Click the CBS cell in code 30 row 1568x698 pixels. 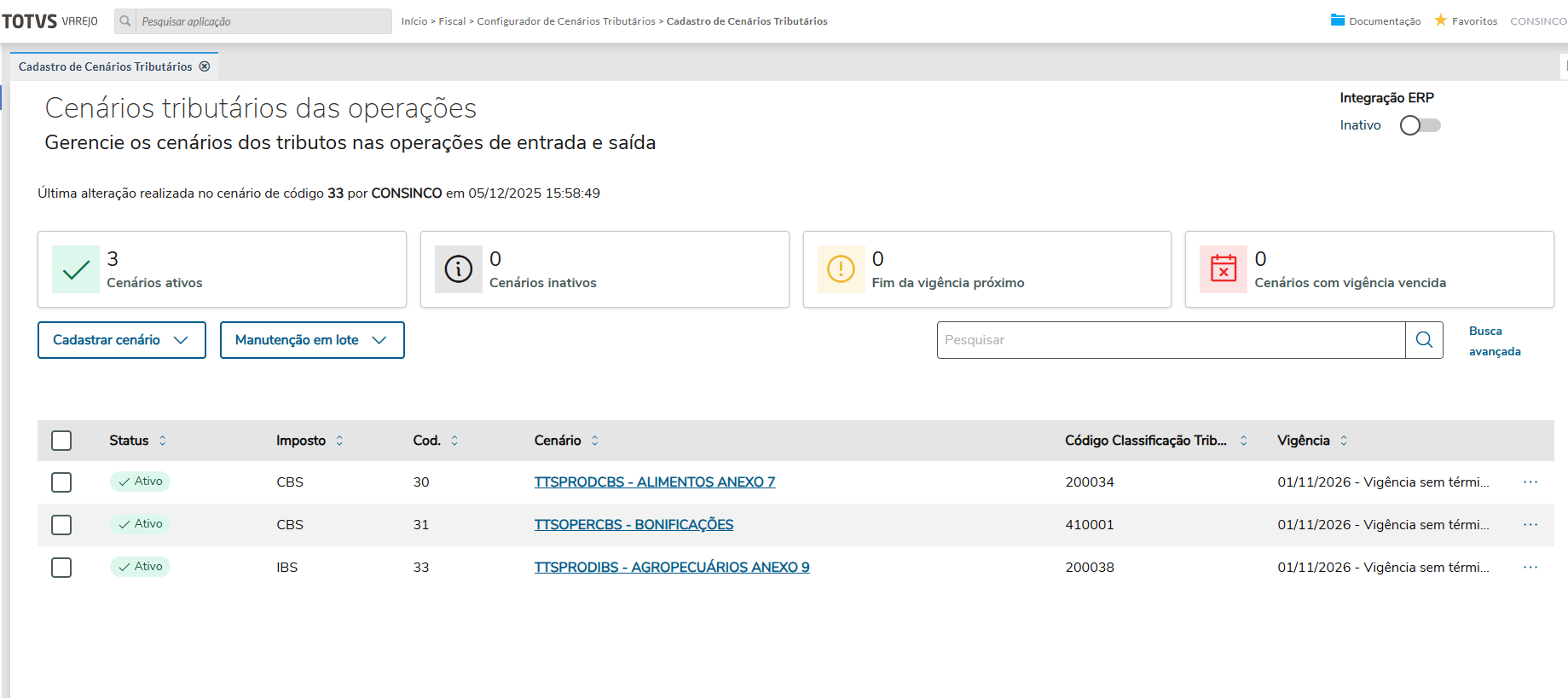[290, 482]
